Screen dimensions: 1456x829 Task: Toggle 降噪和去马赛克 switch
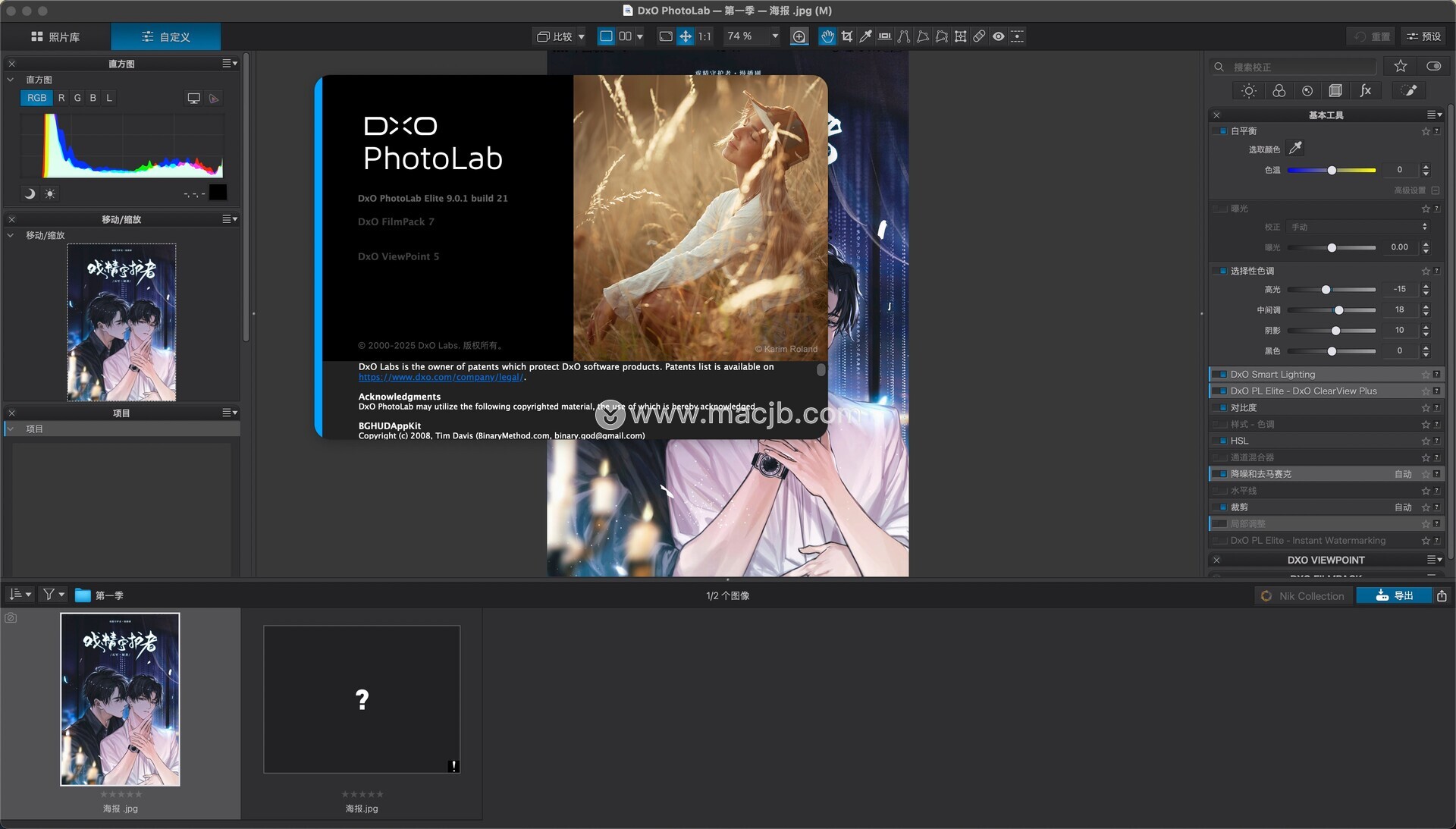[x=1220, y=474]
